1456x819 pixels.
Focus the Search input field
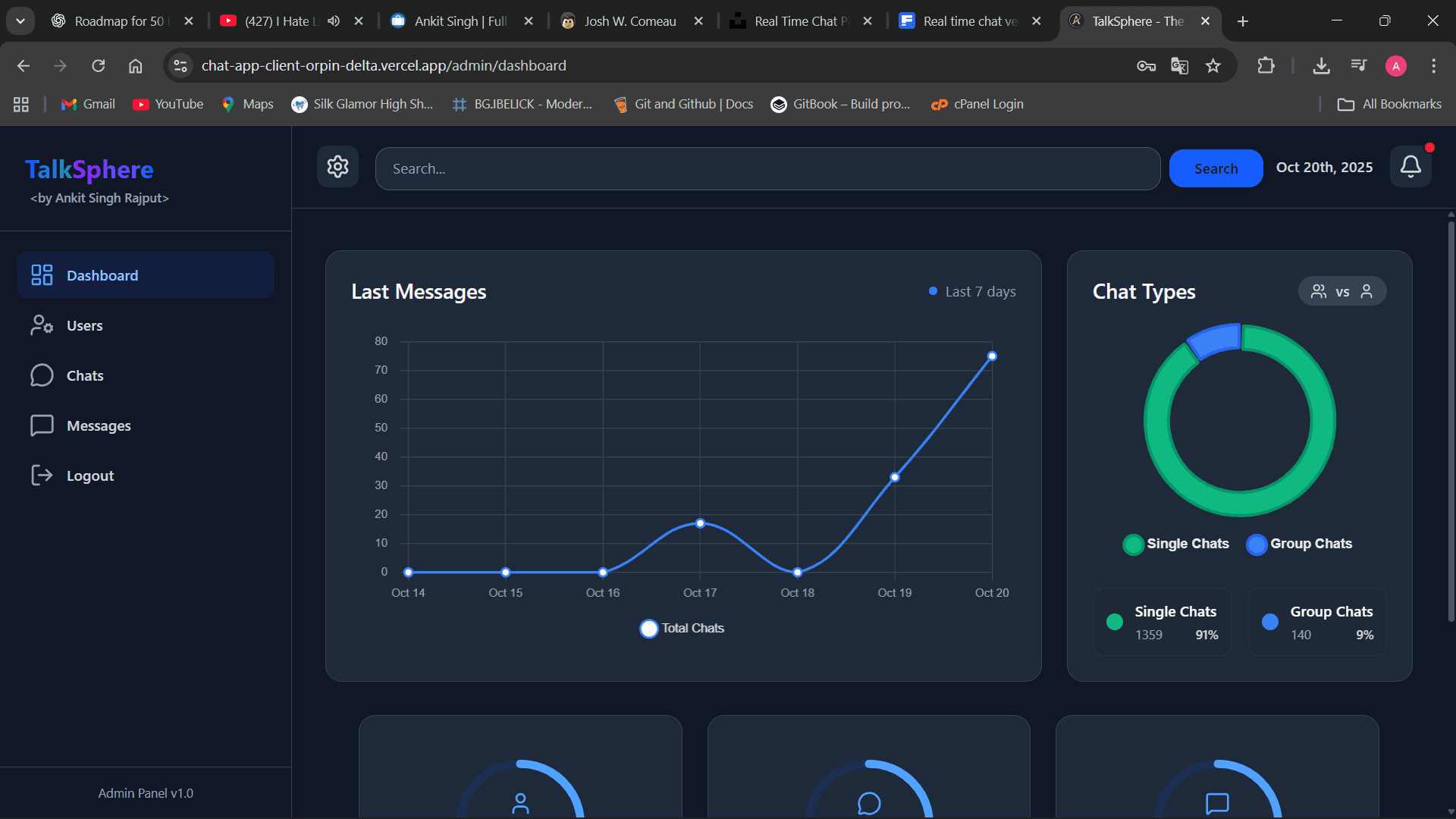click(x=767, y=168)
